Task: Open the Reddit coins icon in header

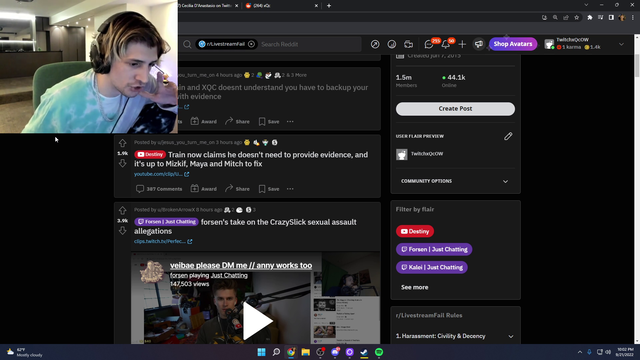Action: (x=391, y=44)
